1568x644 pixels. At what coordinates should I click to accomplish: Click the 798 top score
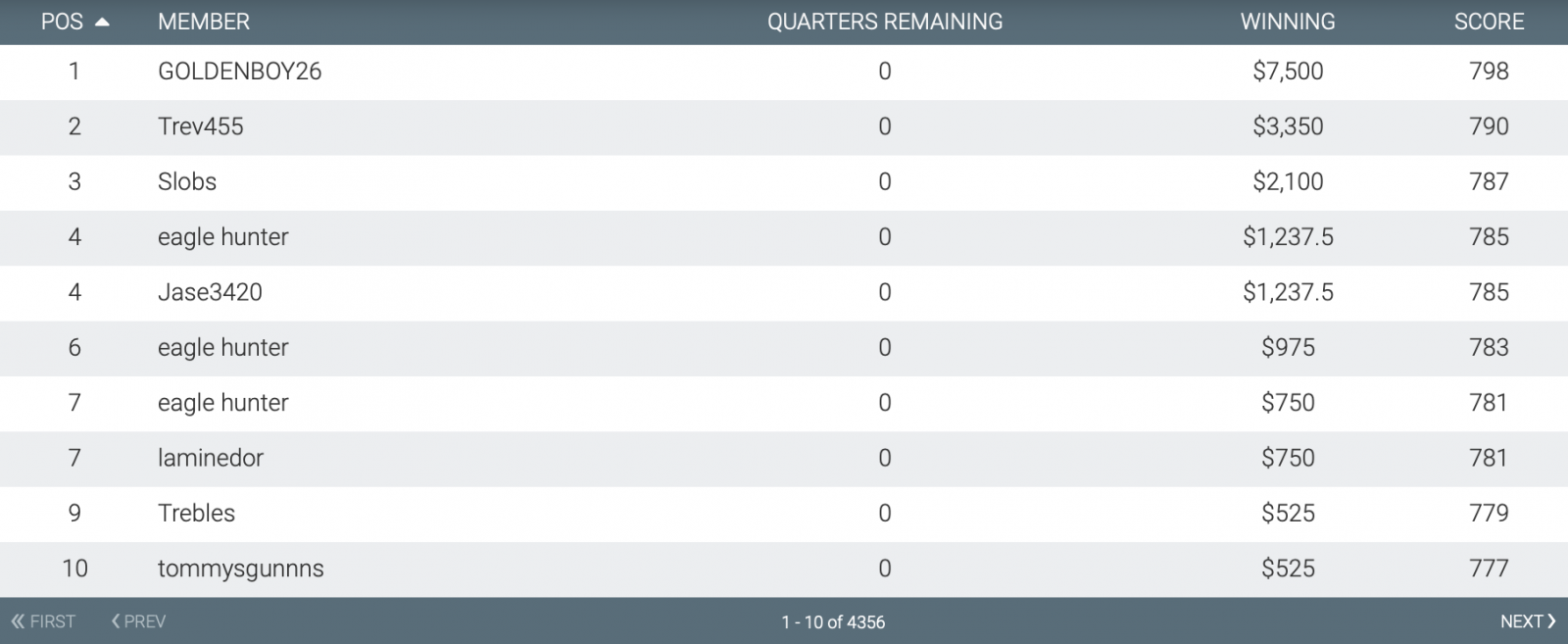[1489, 72]
